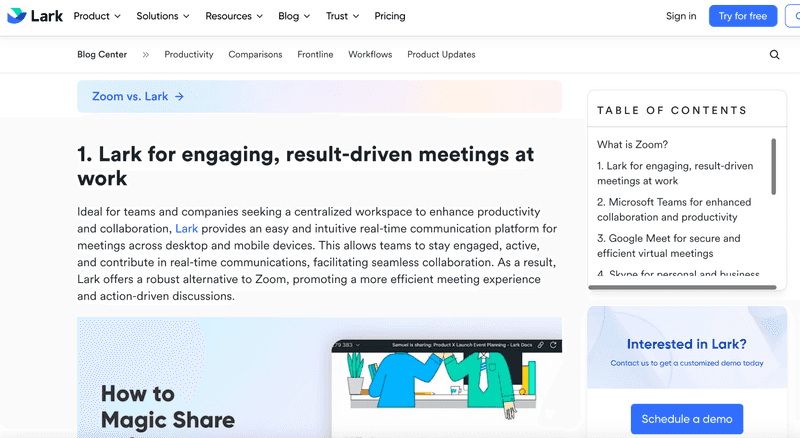Screen dimensions: 800x438
Task: Jump to Microsoft Teams section in contents
Action: [674, 209]
